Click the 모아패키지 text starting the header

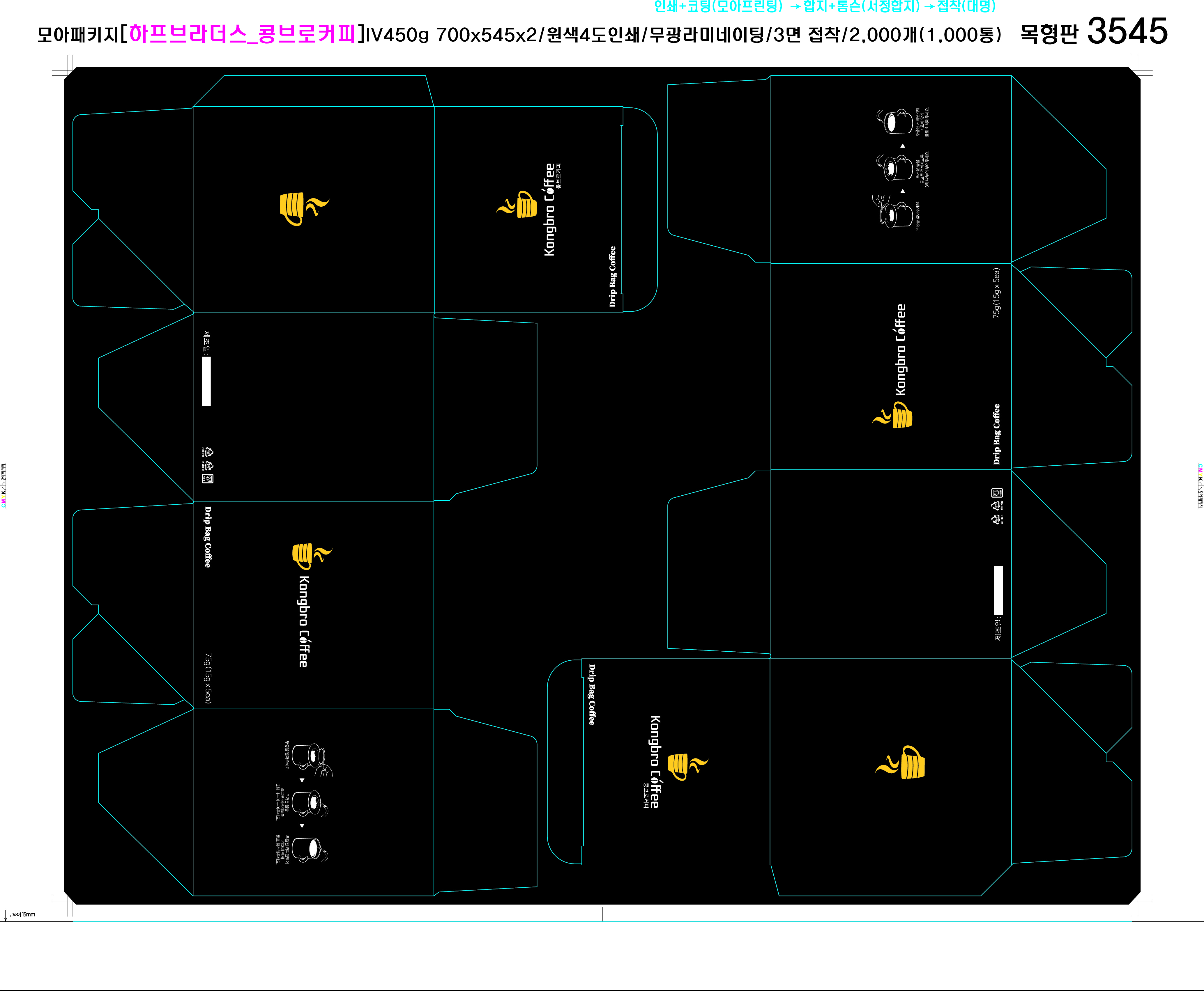(78, 35)
